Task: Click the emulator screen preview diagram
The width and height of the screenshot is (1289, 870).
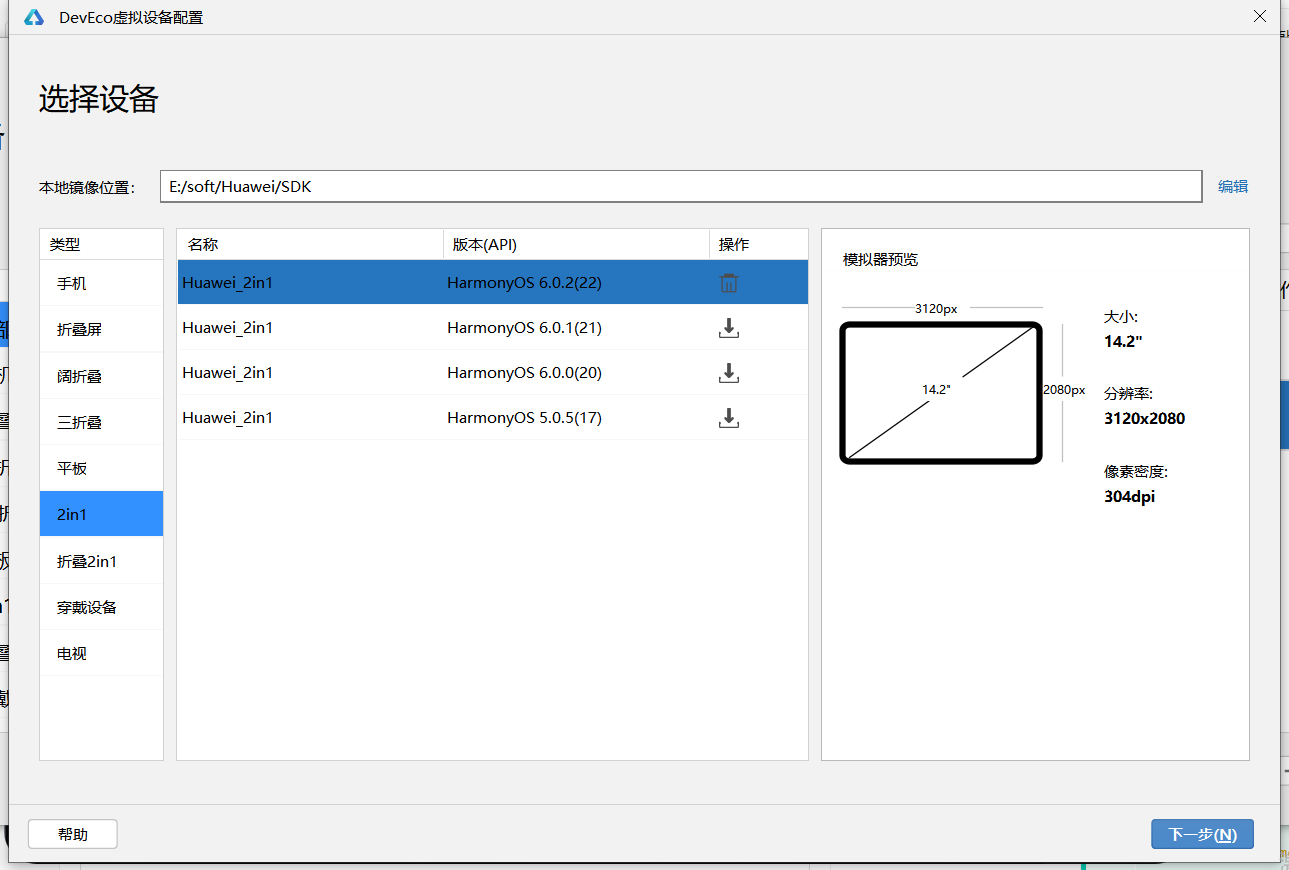Action: pos(941,392)
